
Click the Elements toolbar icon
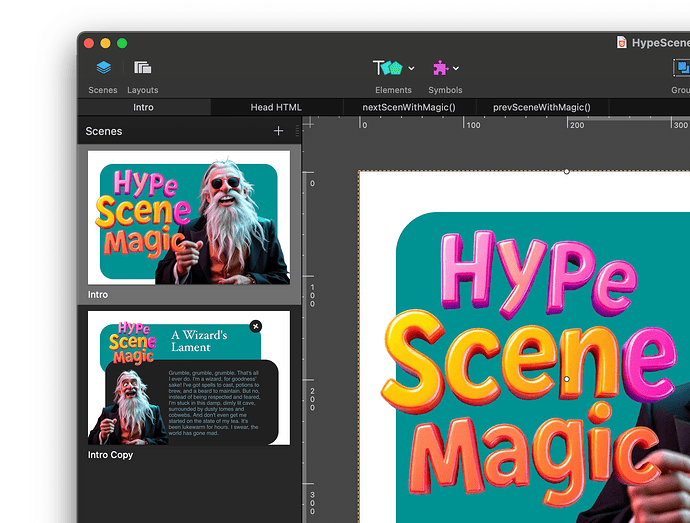[388, 68]
